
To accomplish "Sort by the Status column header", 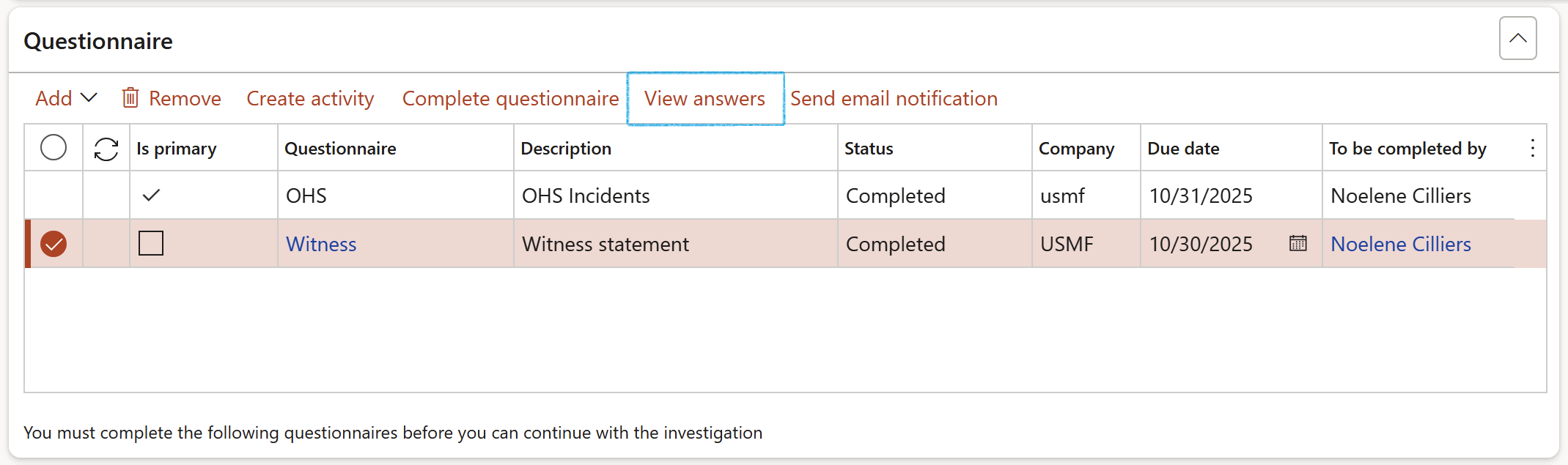I will point(869,149).
